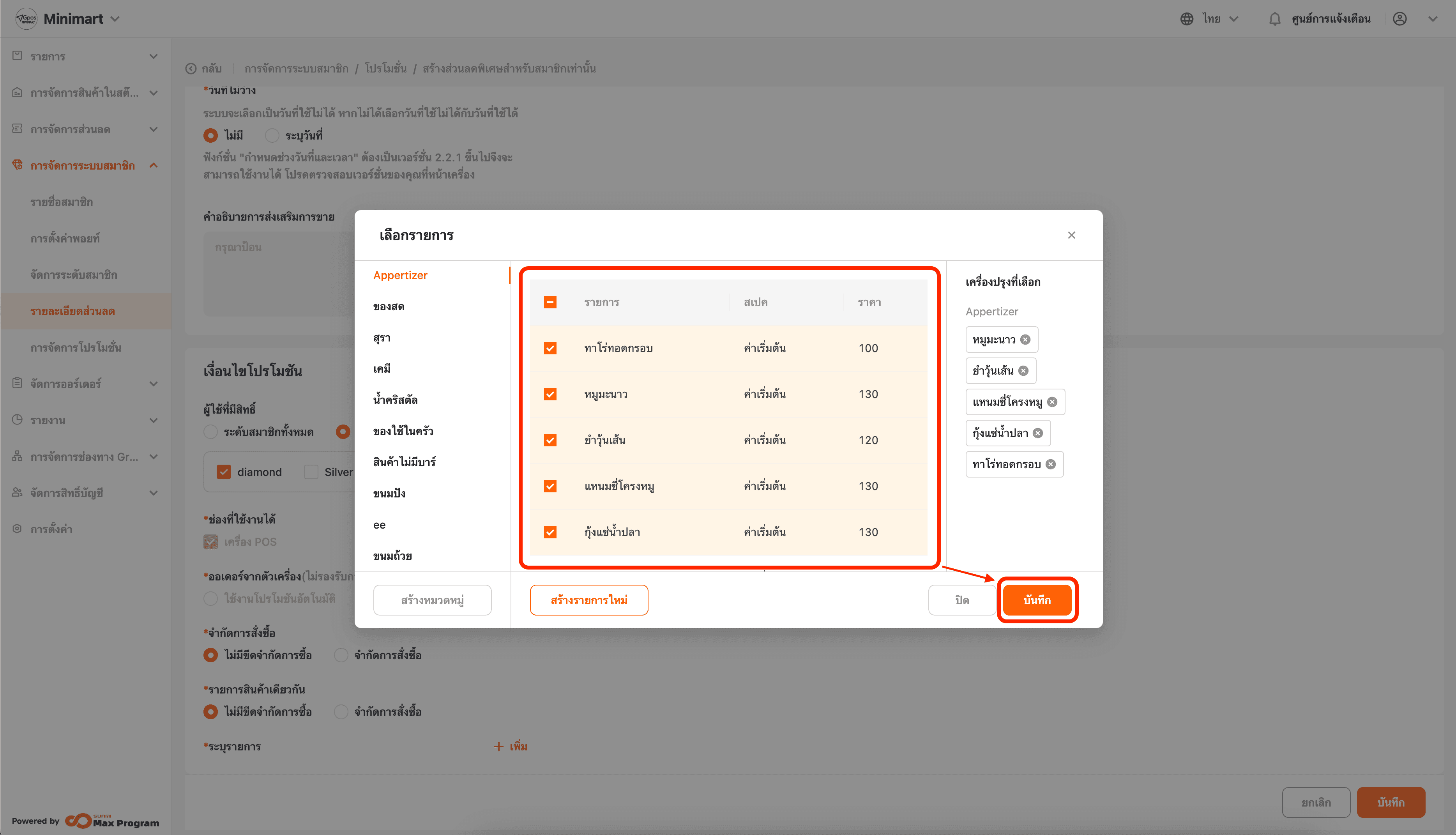Click the สร้างรายการใหม่ button
Image resolution: width=1456 pixels, height=835 pixels.
tap(589, 600)
